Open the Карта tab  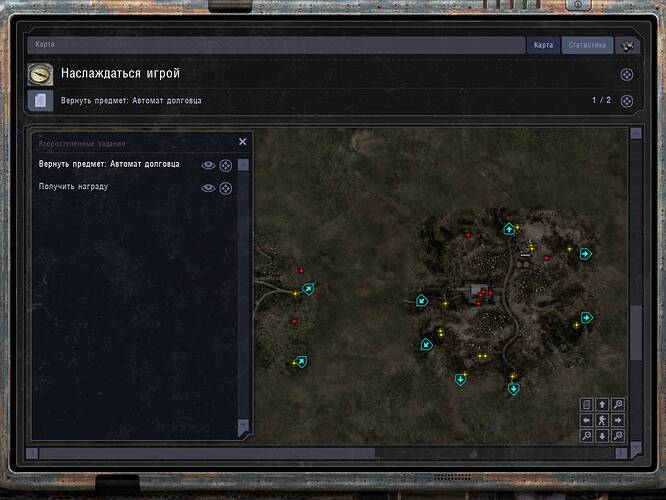[x=543, y=45]
